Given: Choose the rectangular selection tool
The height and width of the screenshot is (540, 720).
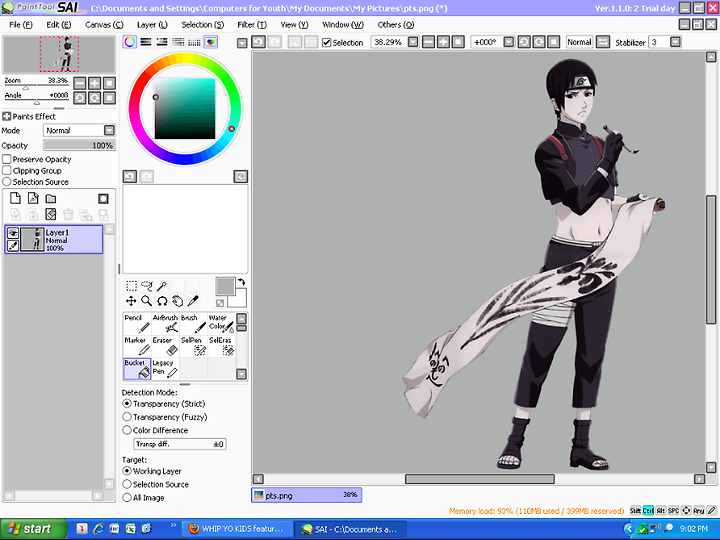Looking at the screenshot, I should 131,286.
